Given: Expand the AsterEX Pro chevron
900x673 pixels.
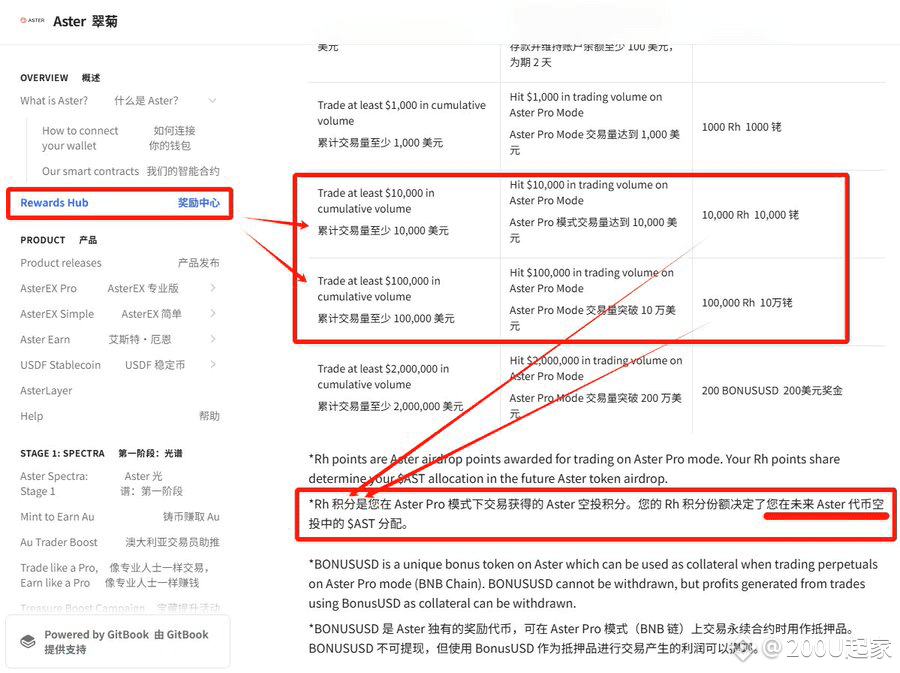Looking at the screenshot, I should (x=213, y=288).
